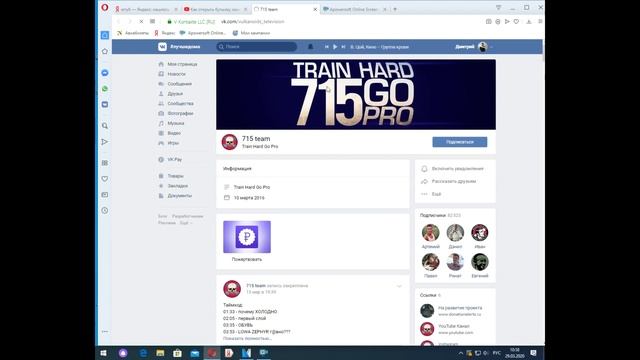Skip to previous track in VK player
The height and width of the screenshot is (360, 640).
click(327, 47)
